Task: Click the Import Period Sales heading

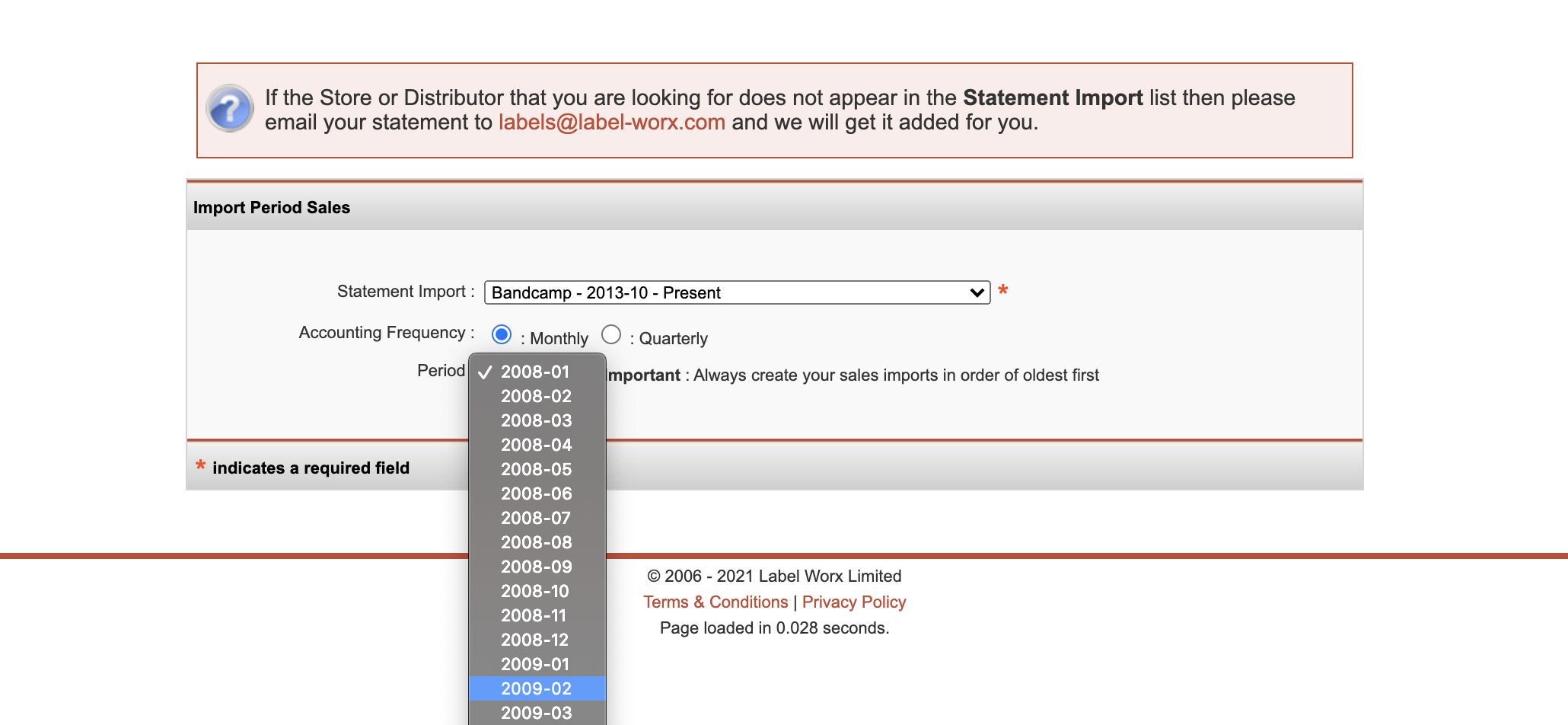Action: 272,208
